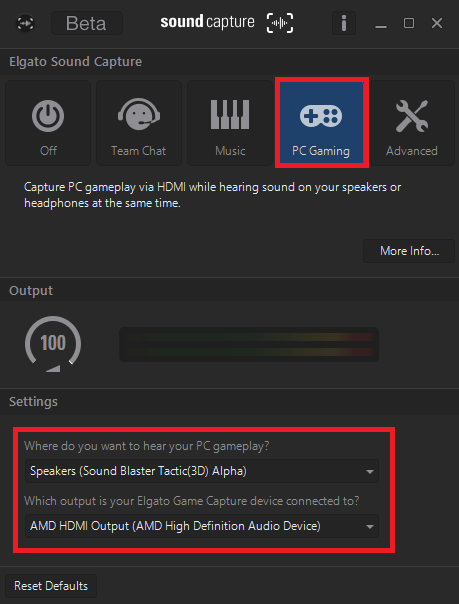This screenshot has width=459, height=604.
Task: Open the More Info... button
Action: [409, 251]
